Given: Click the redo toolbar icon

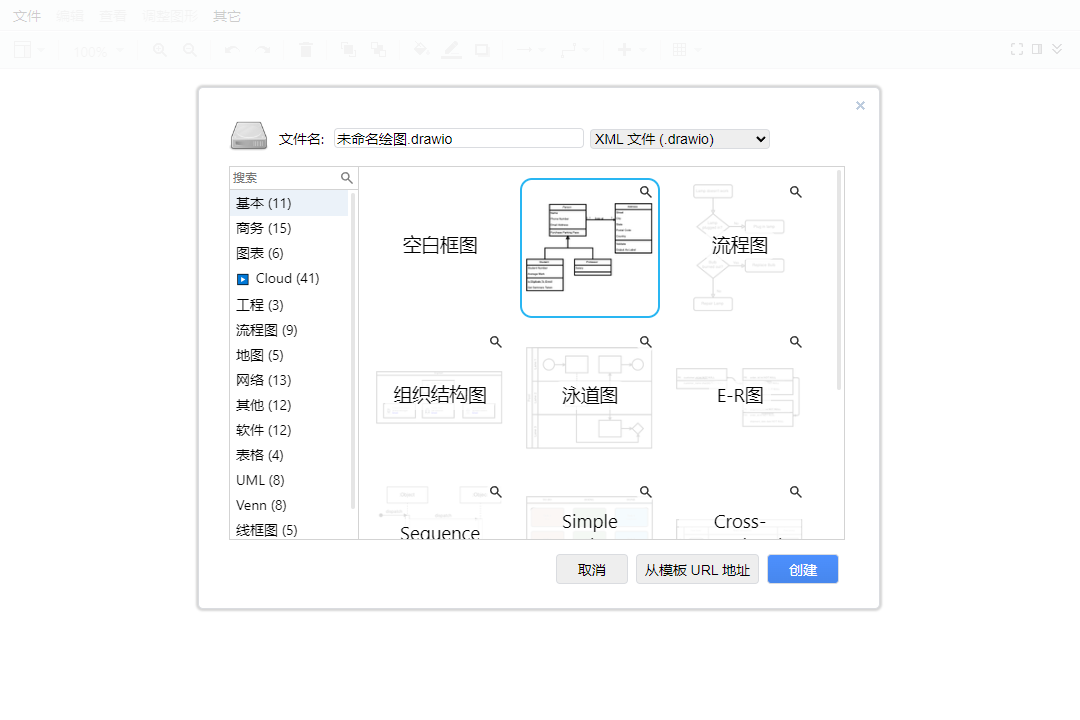Looking at the screenshot, I should (262, 50).
